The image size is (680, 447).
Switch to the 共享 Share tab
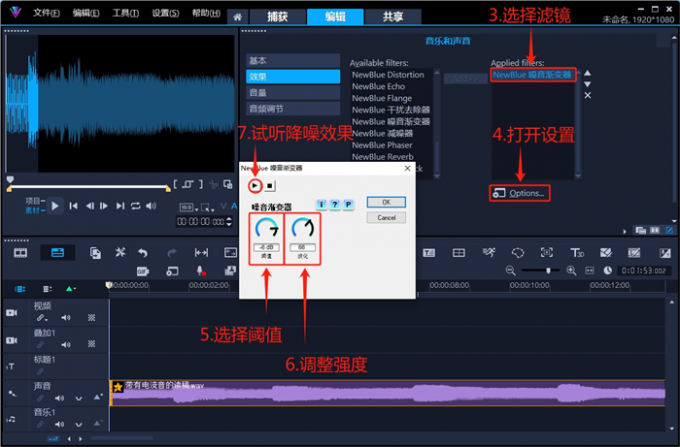393,17
